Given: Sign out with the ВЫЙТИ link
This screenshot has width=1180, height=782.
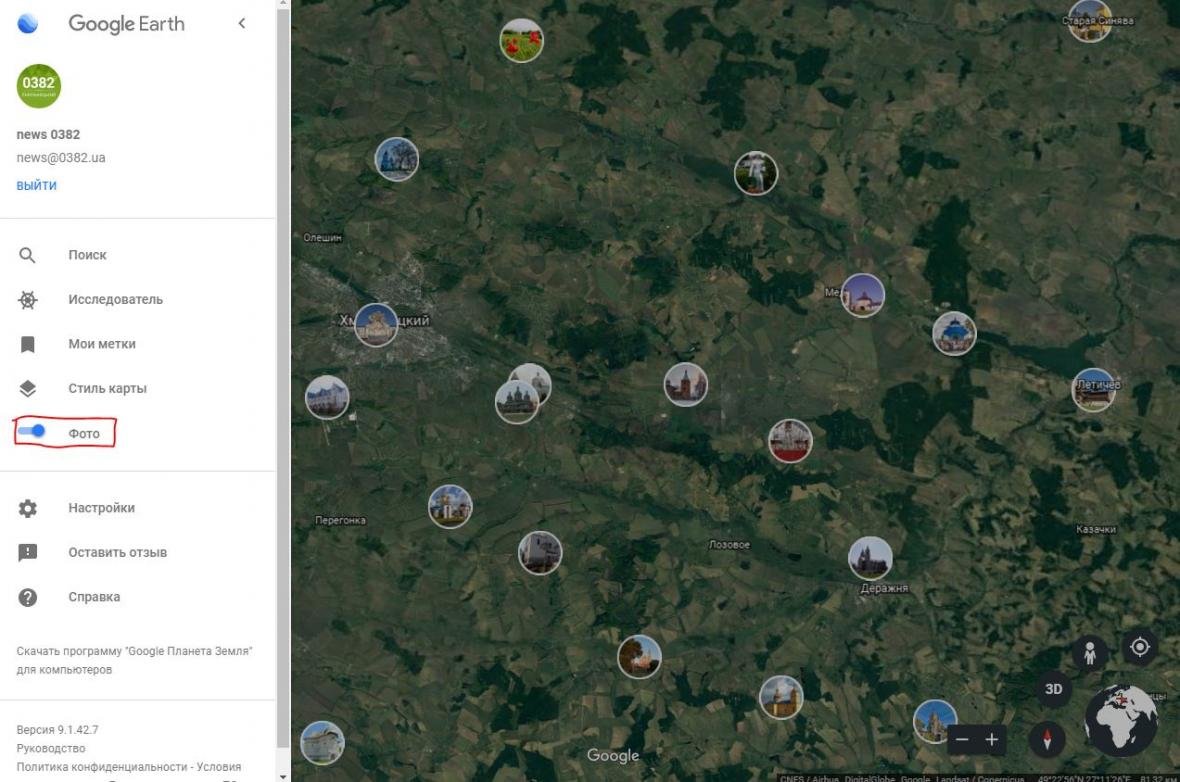Looking at the screenshot, I should pos(37,185).
